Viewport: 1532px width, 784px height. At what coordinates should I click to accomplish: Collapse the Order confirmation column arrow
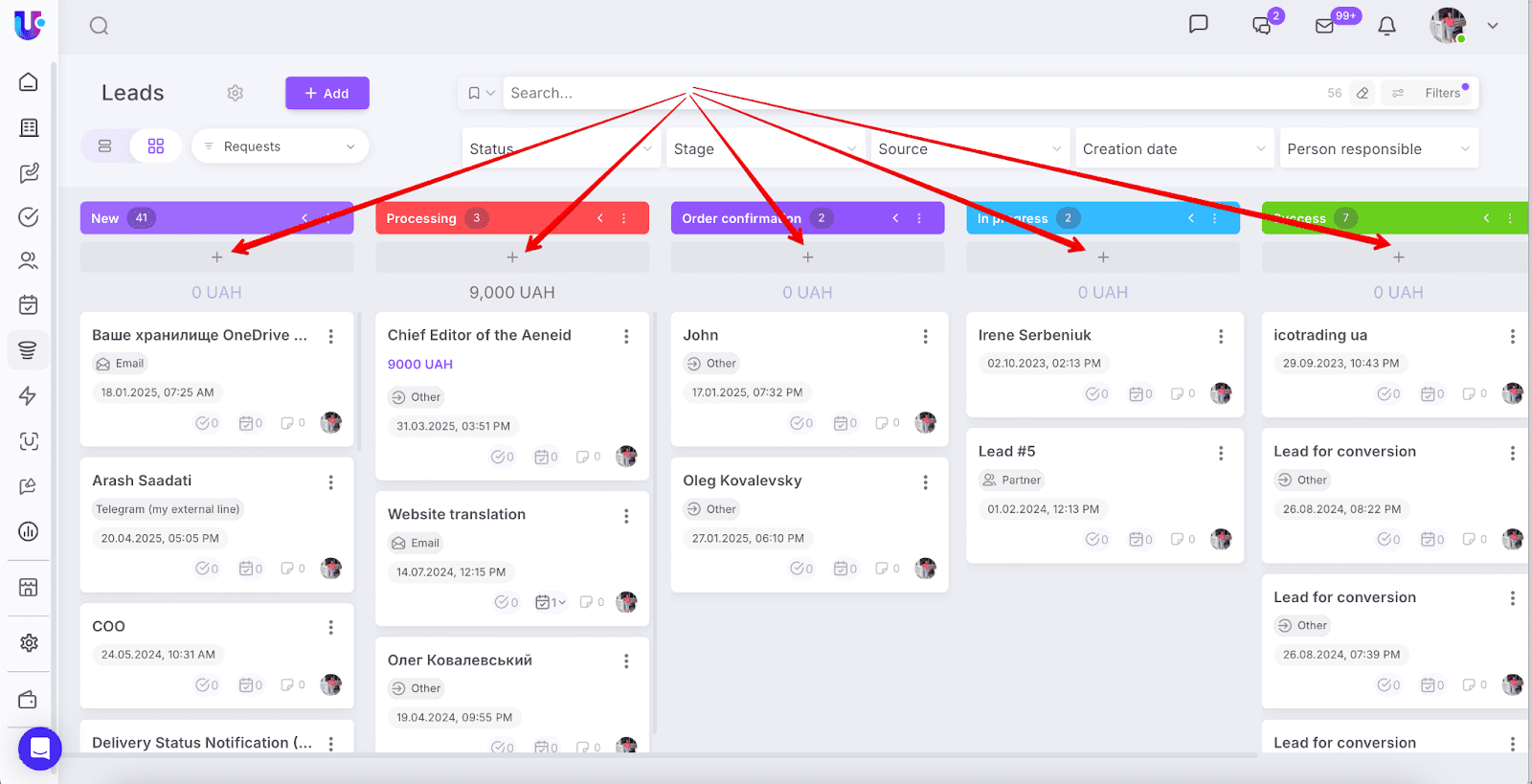click(895, 218)
